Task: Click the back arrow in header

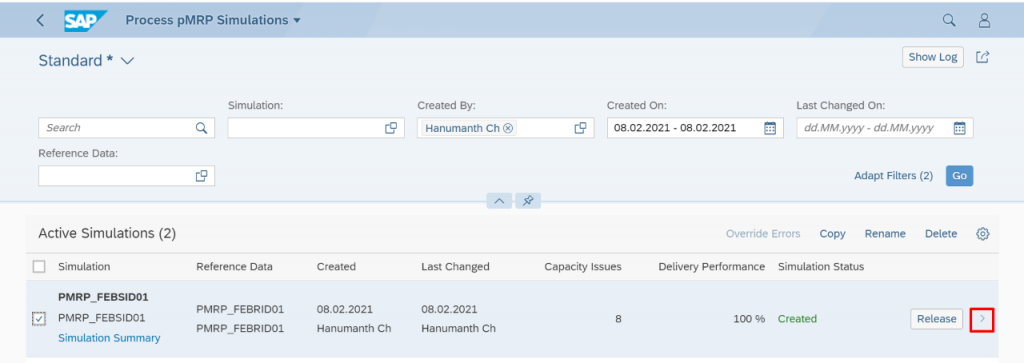Action: tap(40, 20)
